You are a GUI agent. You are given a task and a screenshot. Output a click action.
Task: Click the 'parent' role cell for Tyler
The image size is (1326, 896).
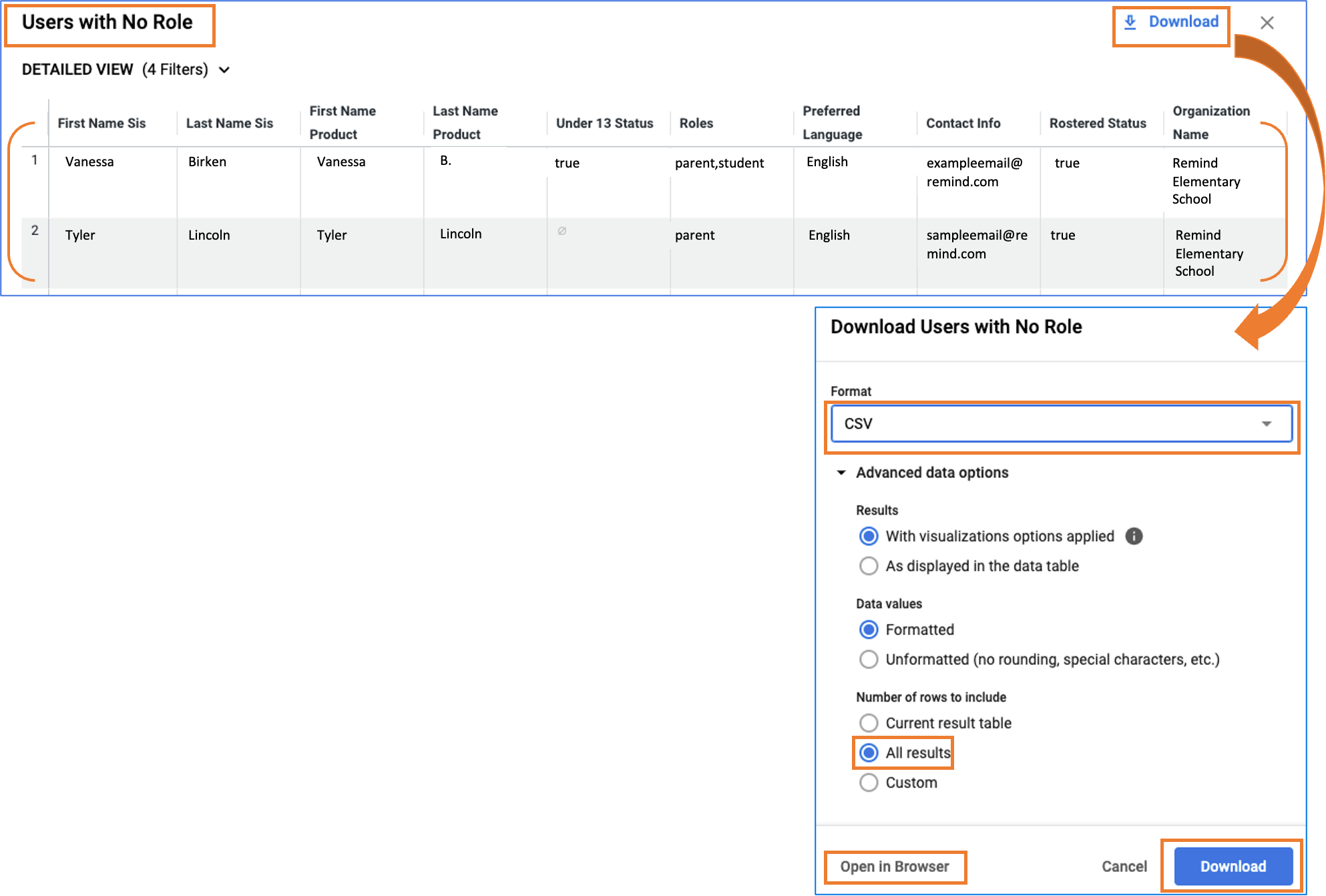[x=694, y=235]
